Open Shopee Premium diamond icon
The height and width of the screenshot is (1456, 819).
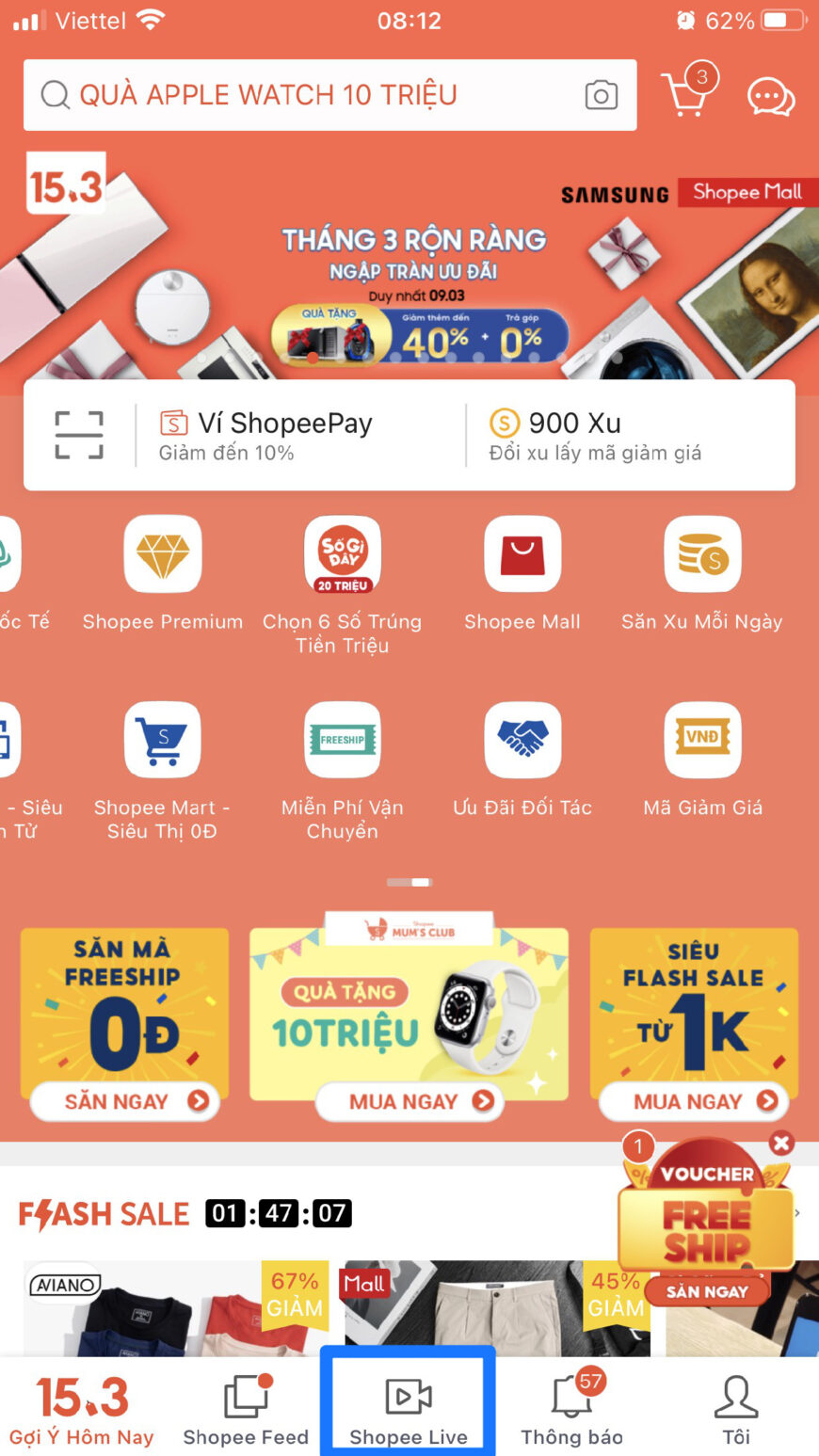[x=163, y=553]
